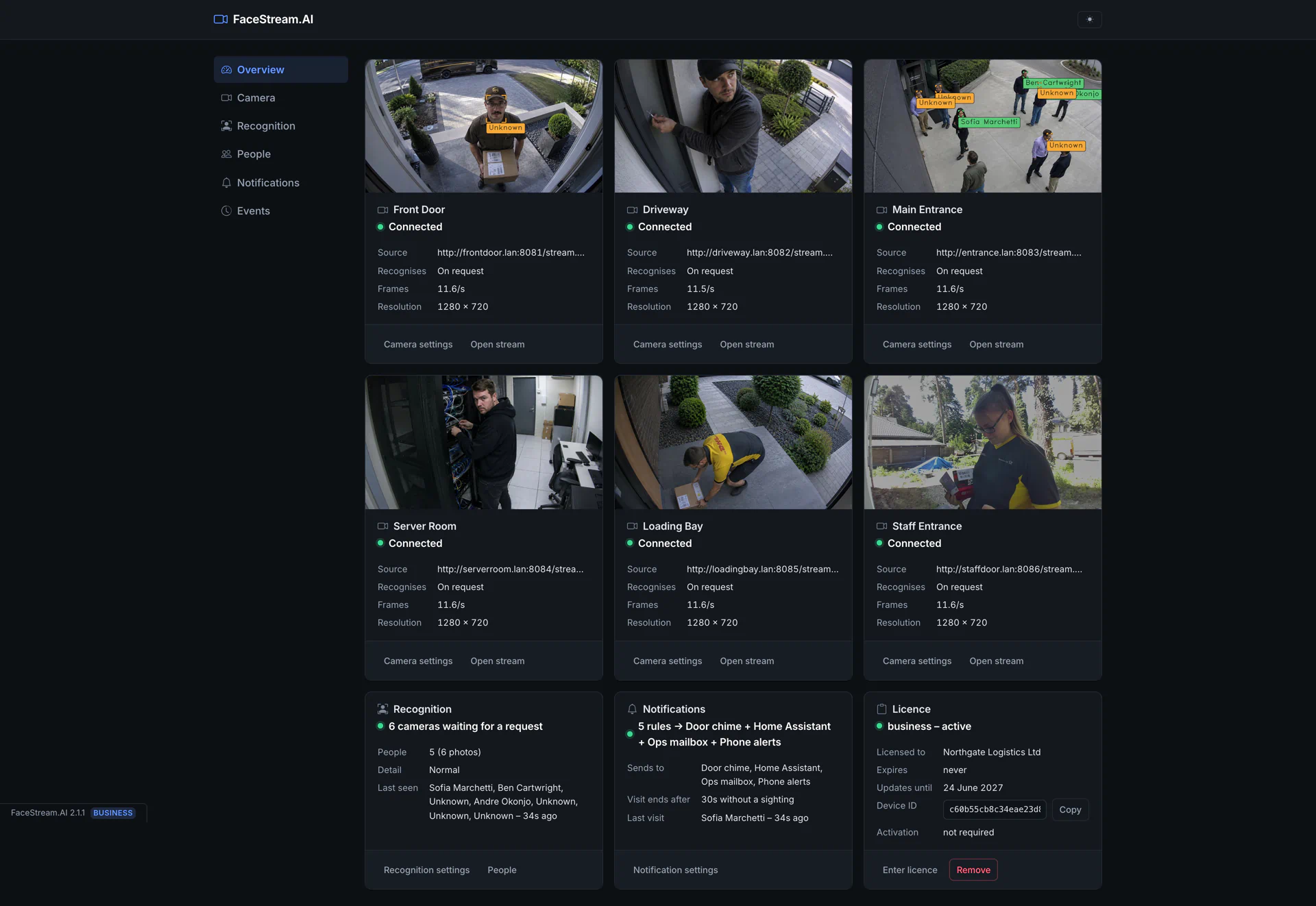Click '24 June 2027' updates date
Screen dimensions: 1316x906
coord(973,788)
